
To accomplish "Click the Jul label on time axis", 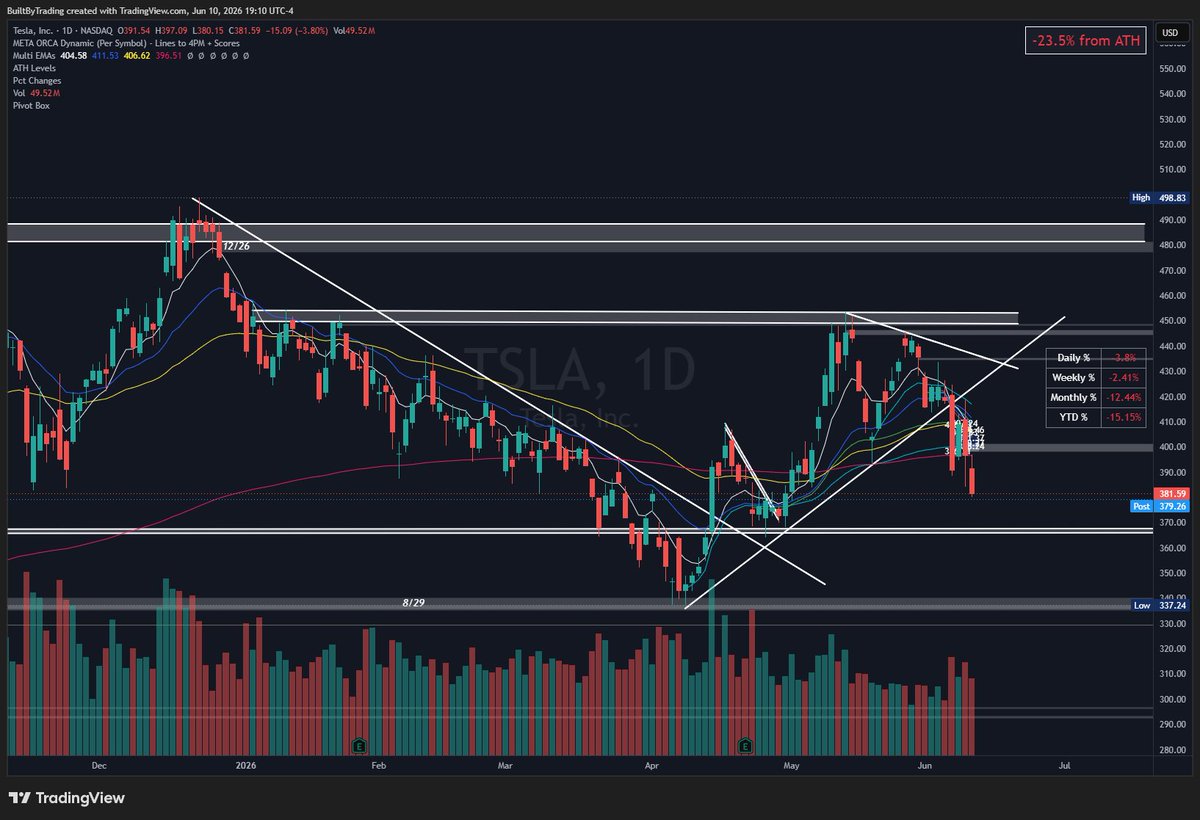I will (x=1064, y=766).
